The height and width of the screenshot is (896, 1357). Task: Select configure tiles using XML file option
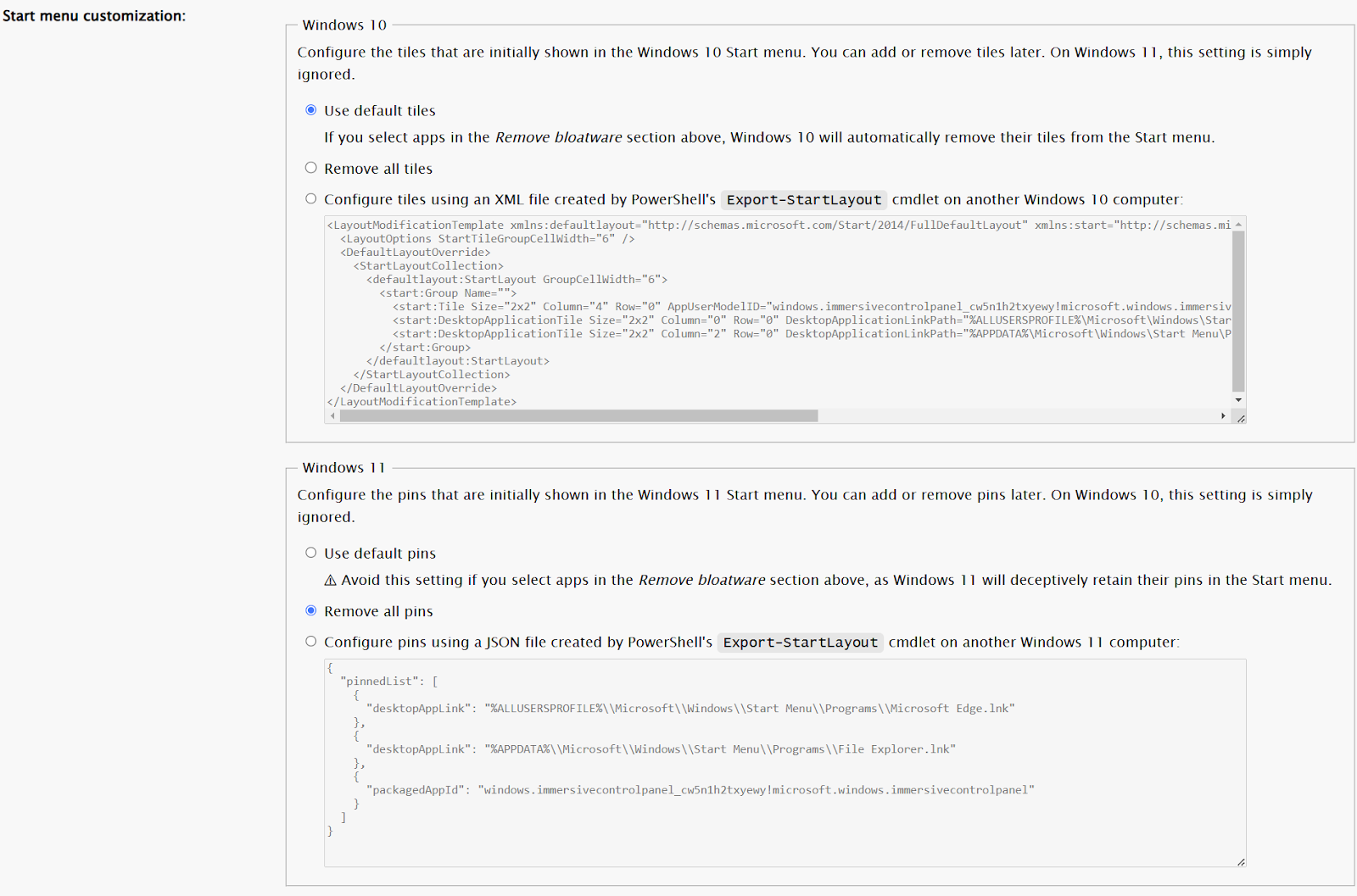[x=311, y=199]
